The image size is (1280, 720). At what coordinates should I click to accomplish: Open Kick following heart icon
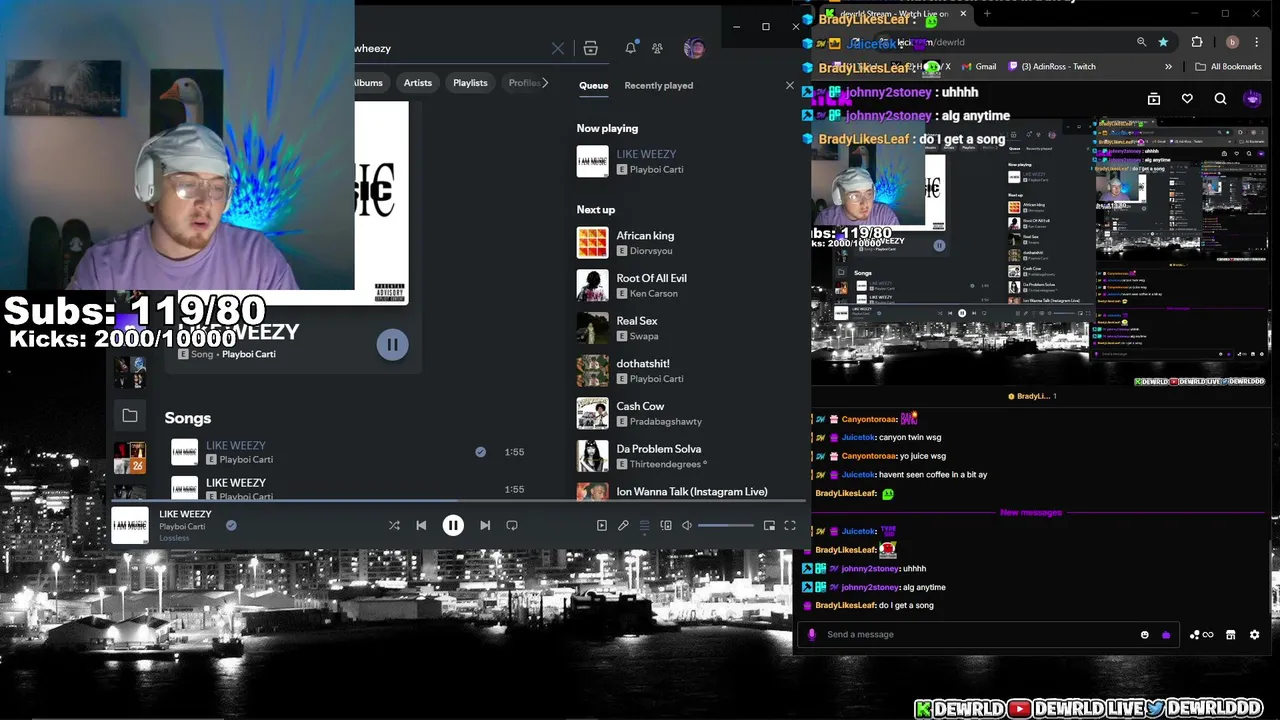pyautogui.click(x=1187, y=99)
